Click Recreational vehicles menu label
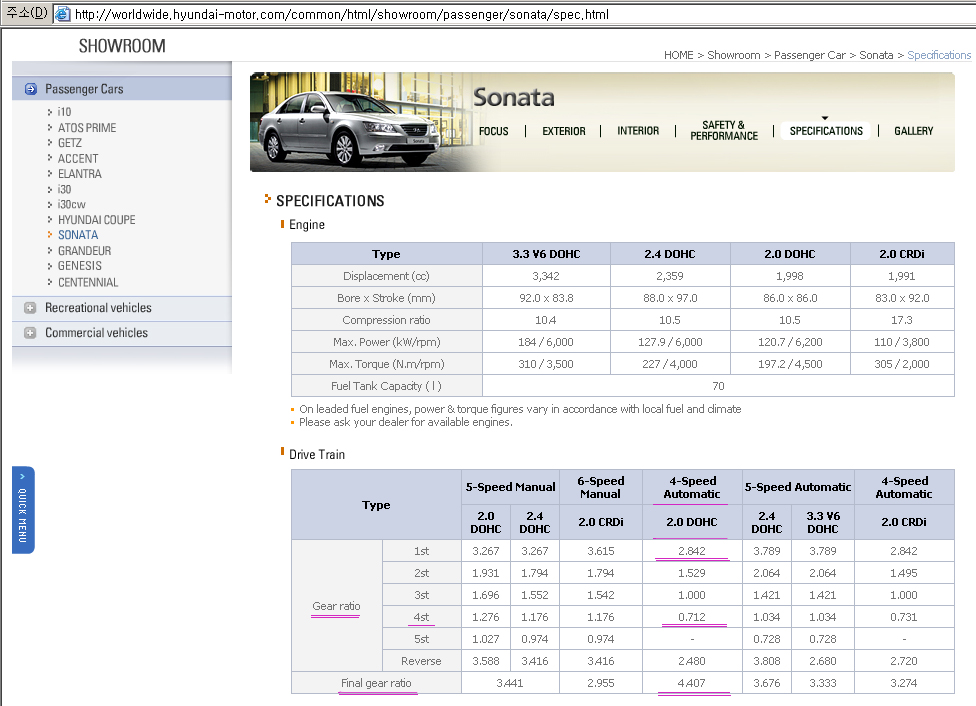 click(98, 308)
